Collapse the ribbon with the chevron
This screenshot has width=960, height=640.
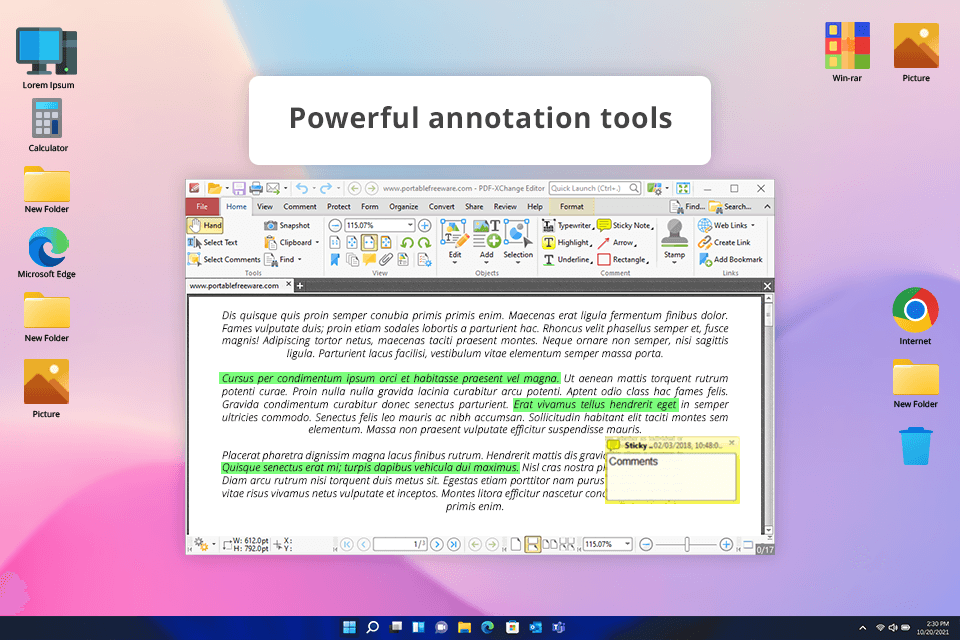click(767, 207)
